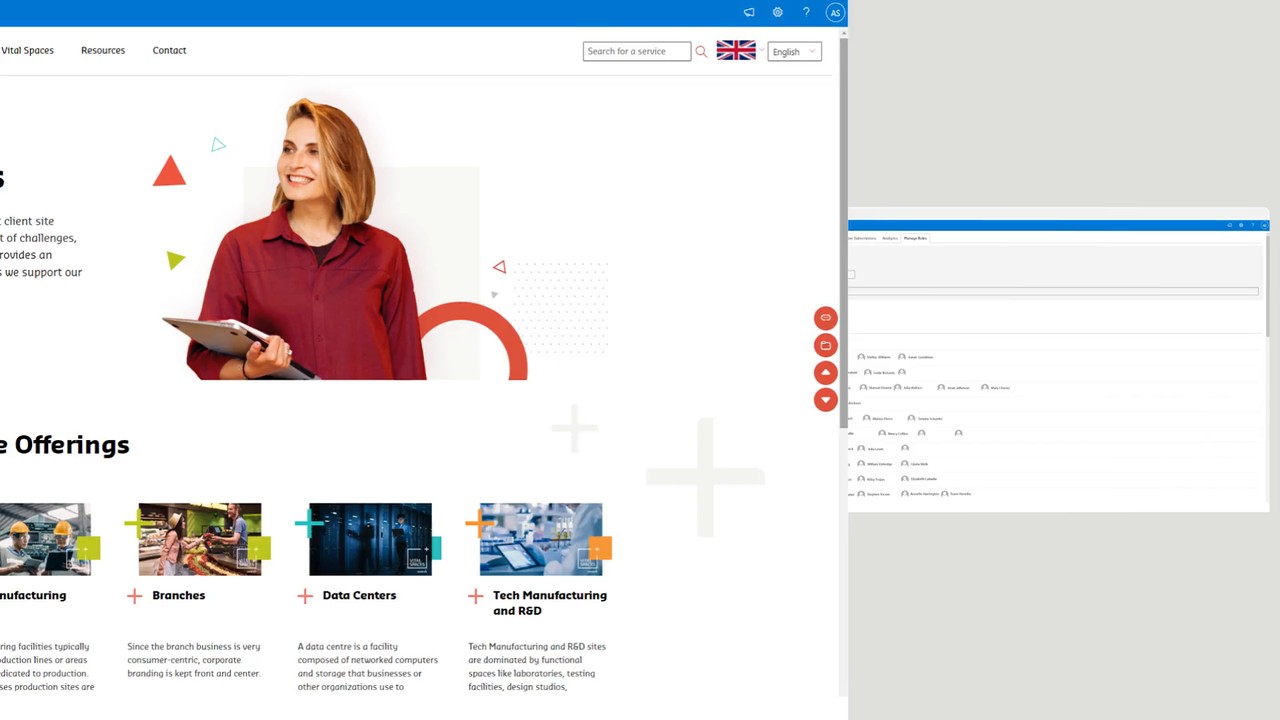This screenshot has height=720, width=1280.
Task: Expand the Branches plus icon
Action: (x=135, y=596)
